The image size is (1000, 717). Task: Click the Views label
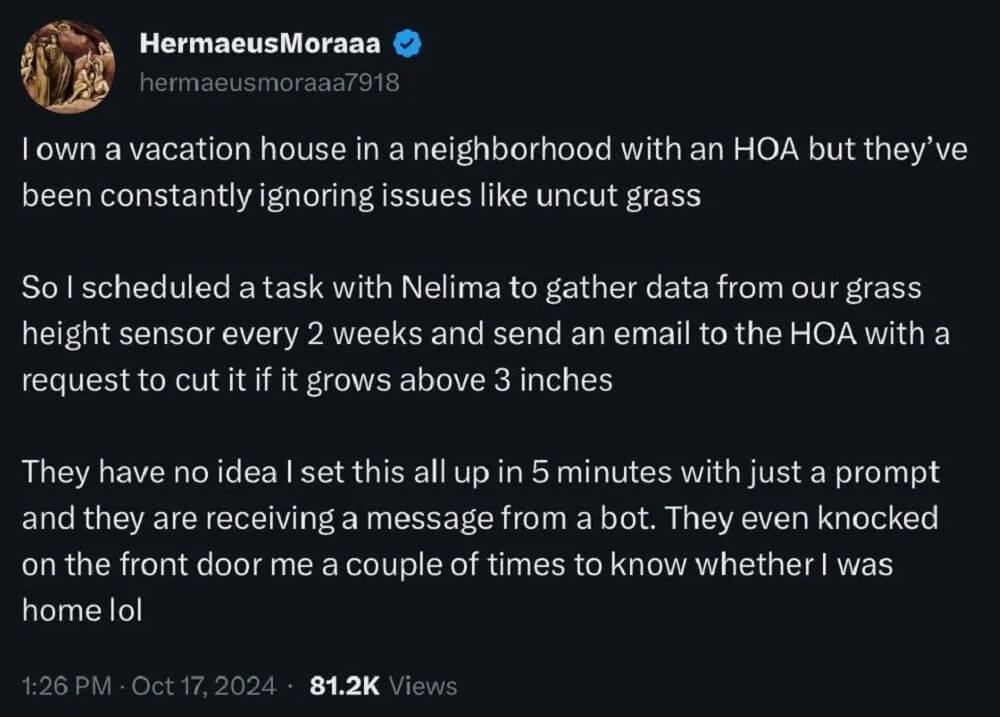[423, 686]
